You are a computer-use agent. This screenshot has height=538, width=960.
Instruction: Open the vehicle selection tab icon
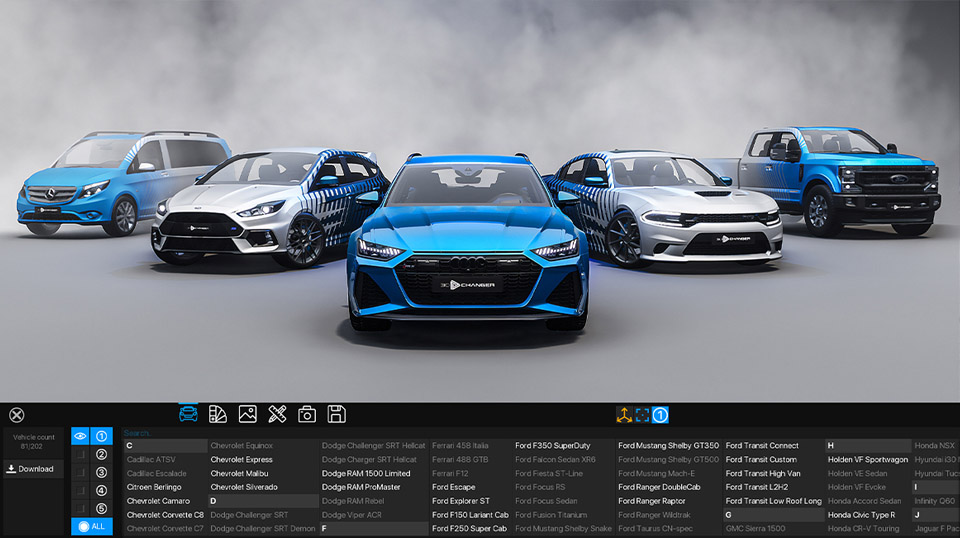pos(188,414)
